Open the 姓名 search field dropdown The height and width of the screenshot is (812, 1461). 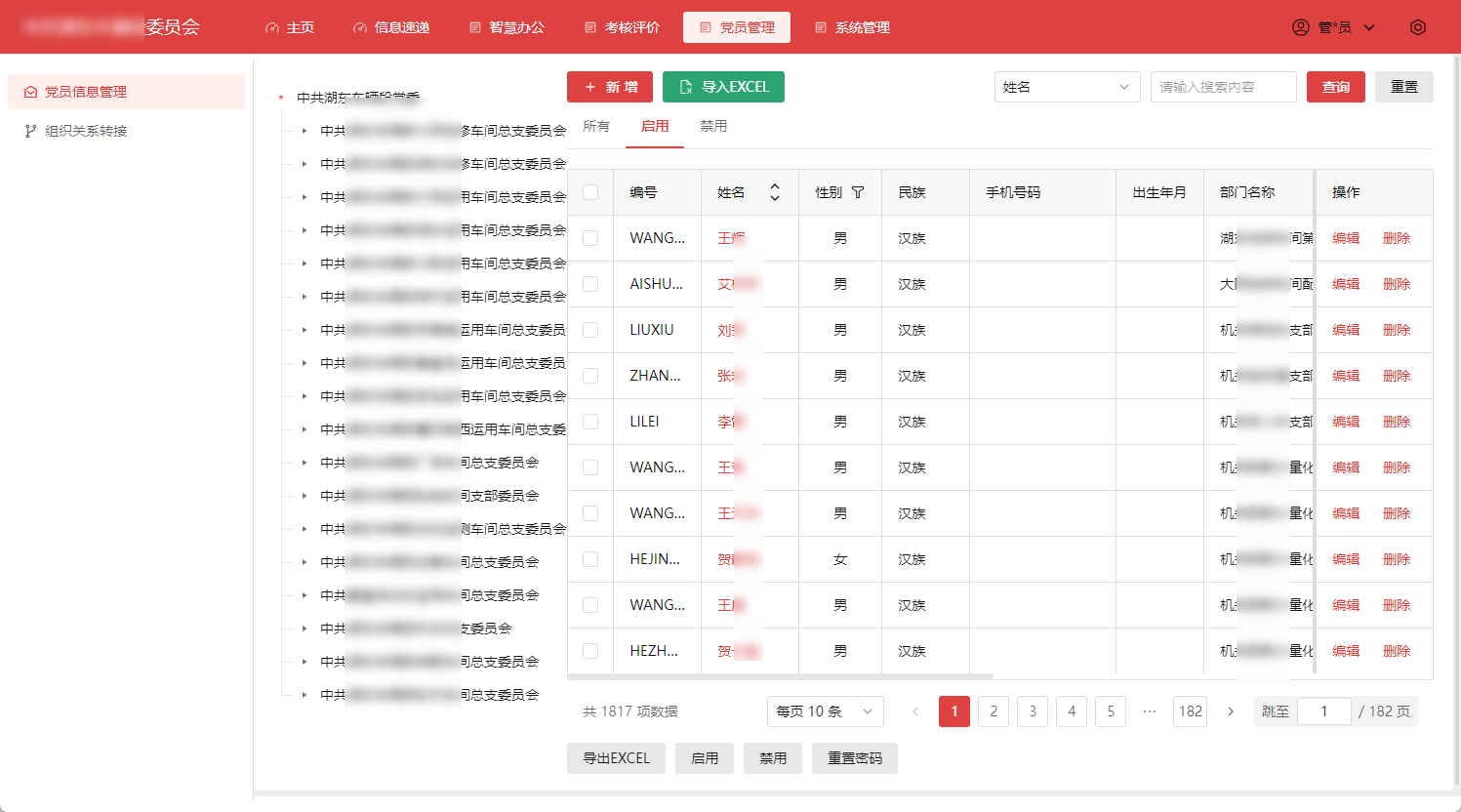tap(1068, 87)
